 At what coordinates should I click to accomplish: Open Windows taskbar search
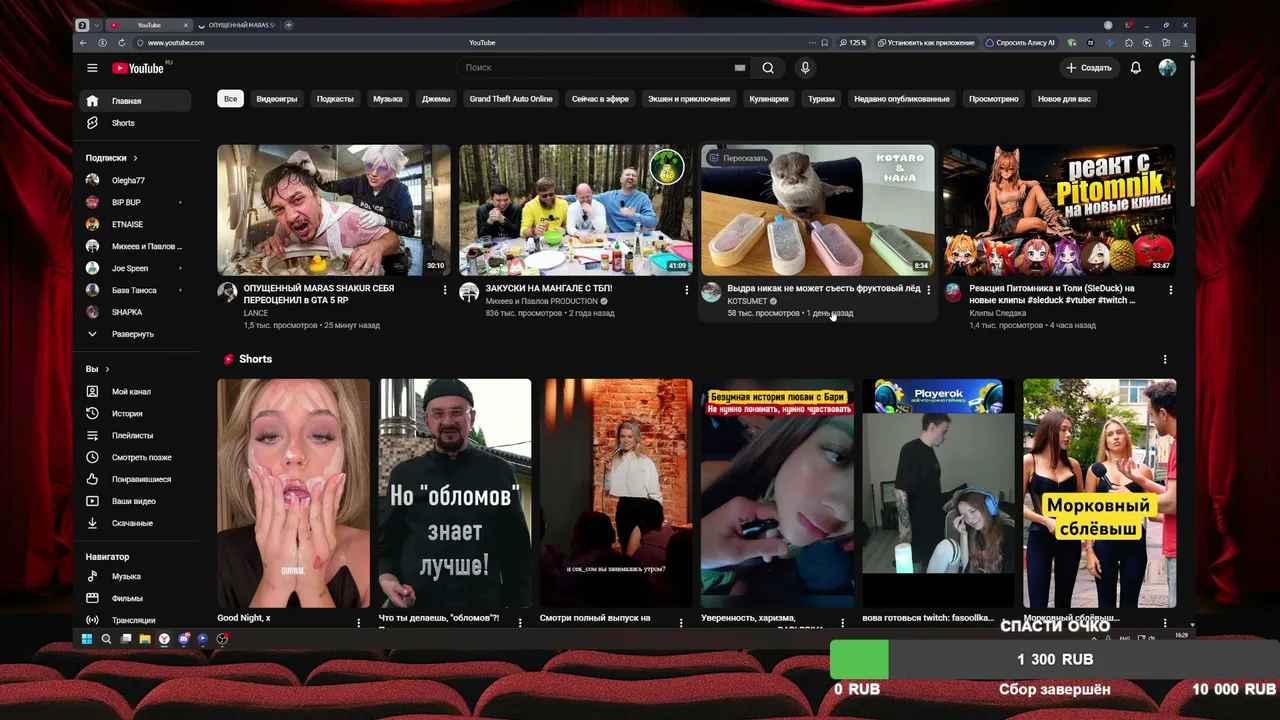tap(106, 639)
